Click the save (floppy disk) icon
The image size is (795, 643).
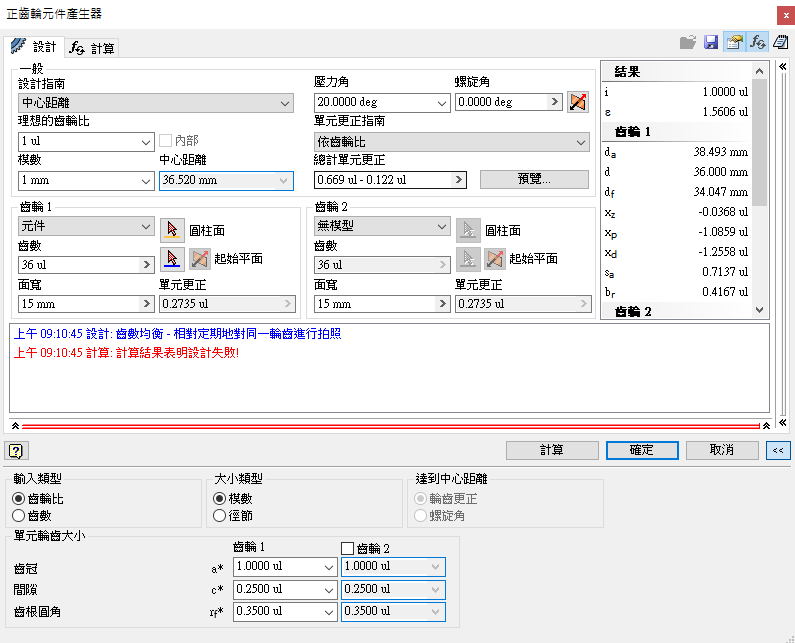[x=711, y=42]
